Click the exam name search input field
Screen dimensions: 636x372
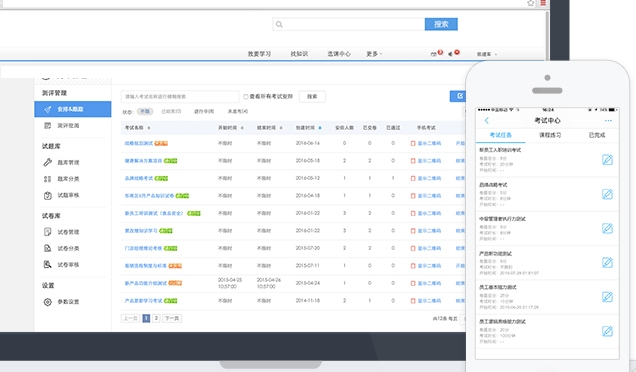point(180,97)
